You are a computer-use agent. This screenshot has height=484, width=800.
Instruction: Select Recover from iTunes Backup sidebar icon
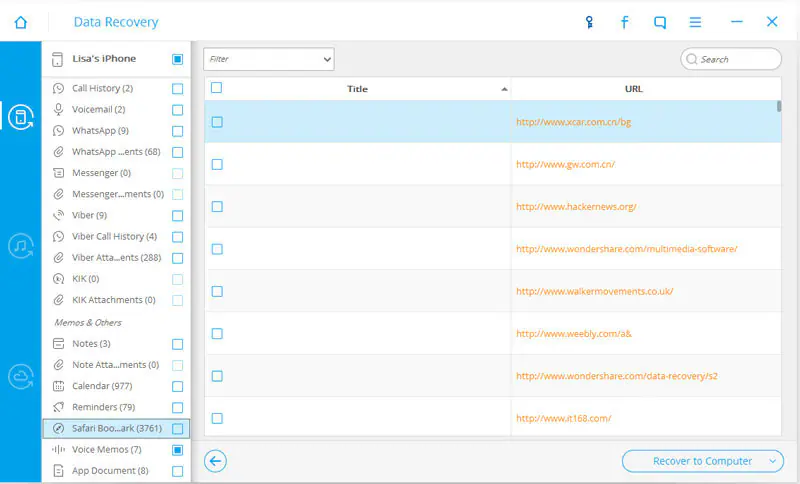click(x=21, y=246)
